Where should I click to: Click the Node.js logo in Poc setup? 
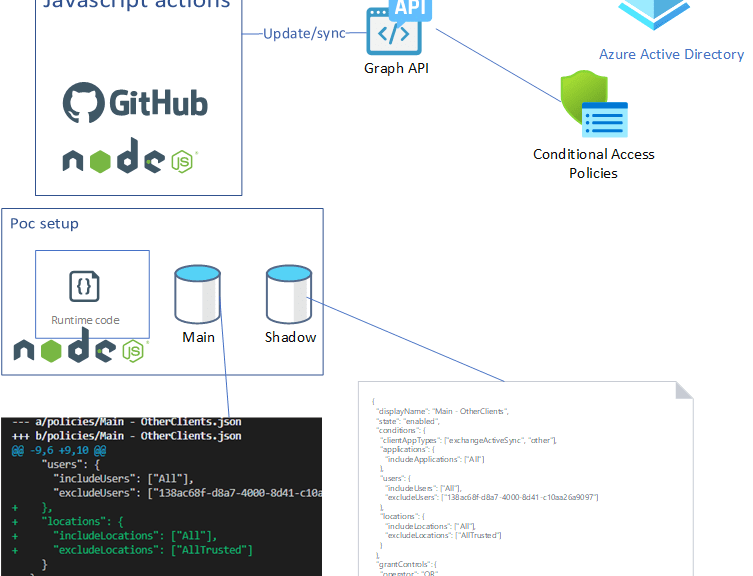(x=78, y=349)
